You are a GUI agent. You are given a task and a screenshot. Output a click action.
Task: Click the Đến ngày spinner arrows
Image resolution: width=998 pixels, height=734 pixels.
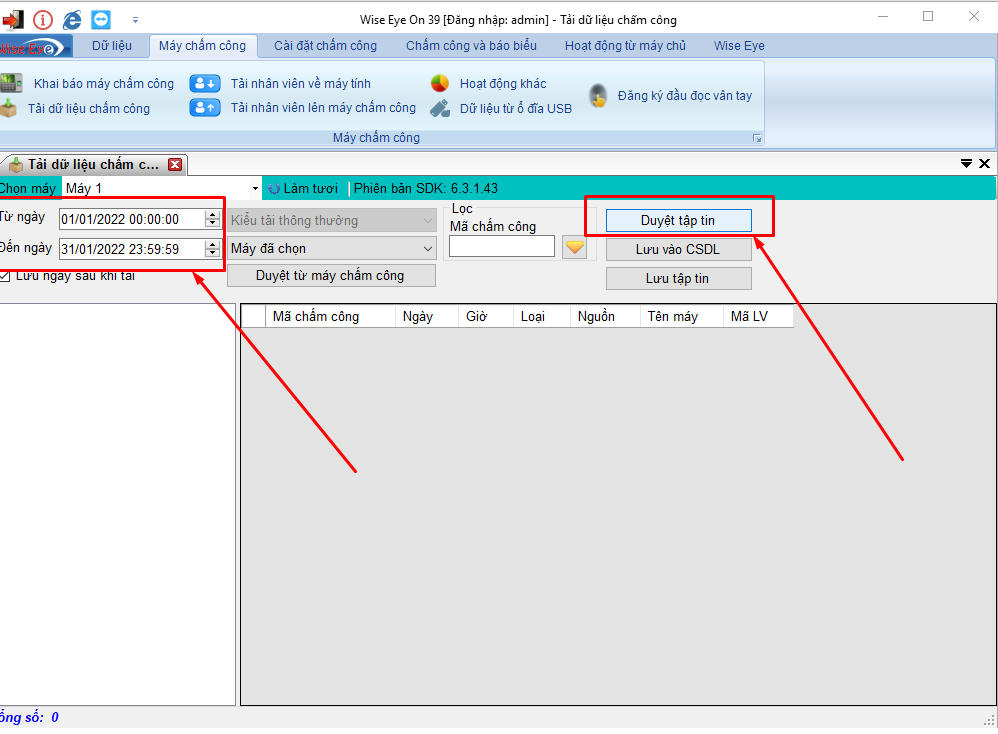coord(213,249)
